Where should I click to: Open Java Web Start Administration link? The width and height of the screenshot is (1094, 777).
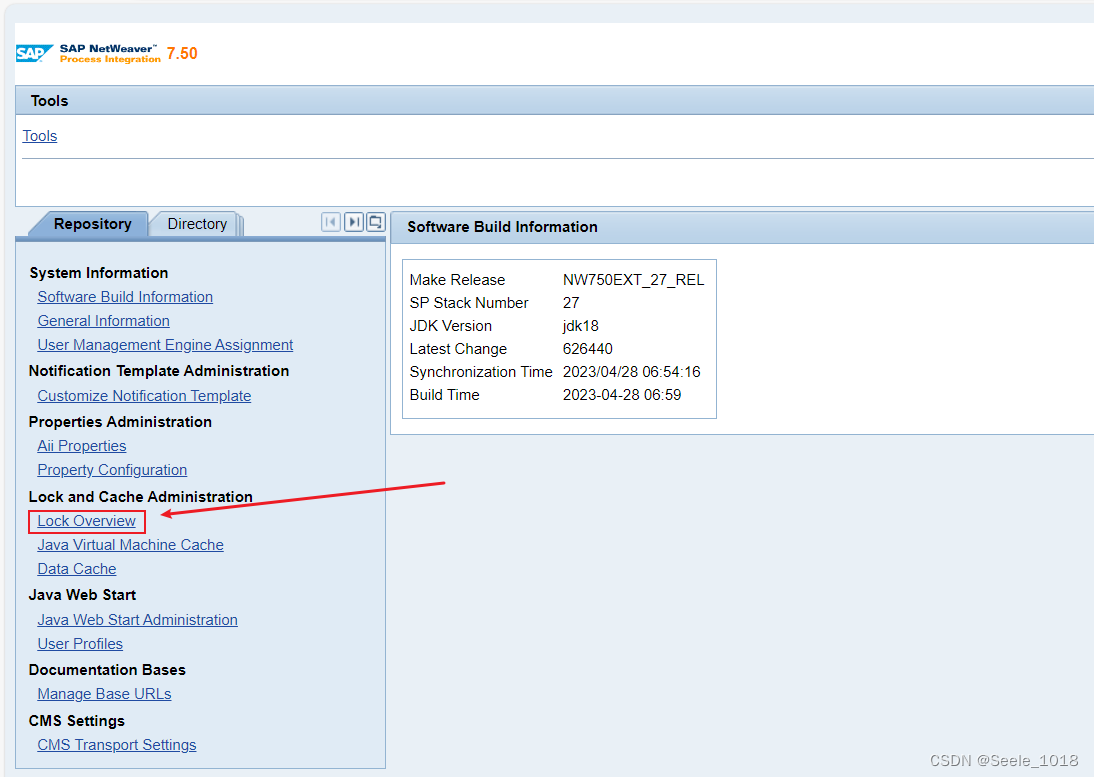click(x=137, y=620)
